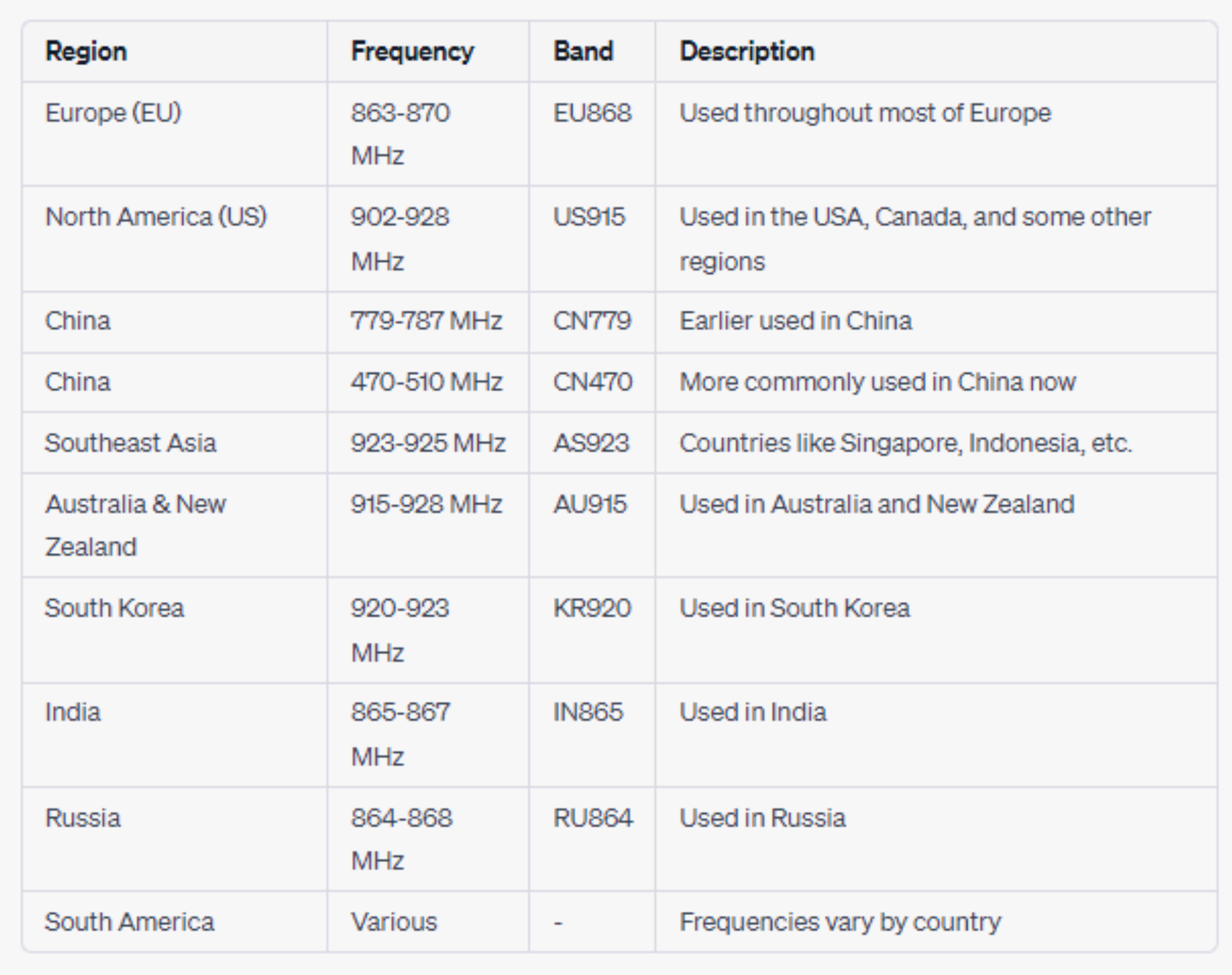Click the 'Frequencies vary by country' description
The width and height of the screenshot is (1232, 975).
(840, 922)
